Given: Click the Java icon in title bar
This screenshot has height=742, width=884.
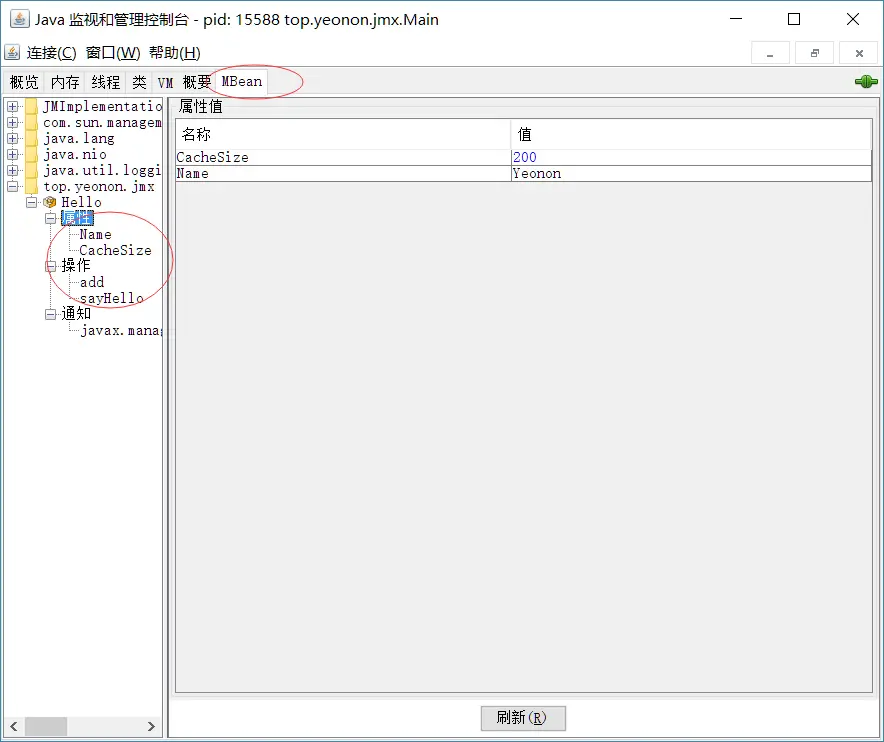Looking at the screenshot, I should pos(19,19).
